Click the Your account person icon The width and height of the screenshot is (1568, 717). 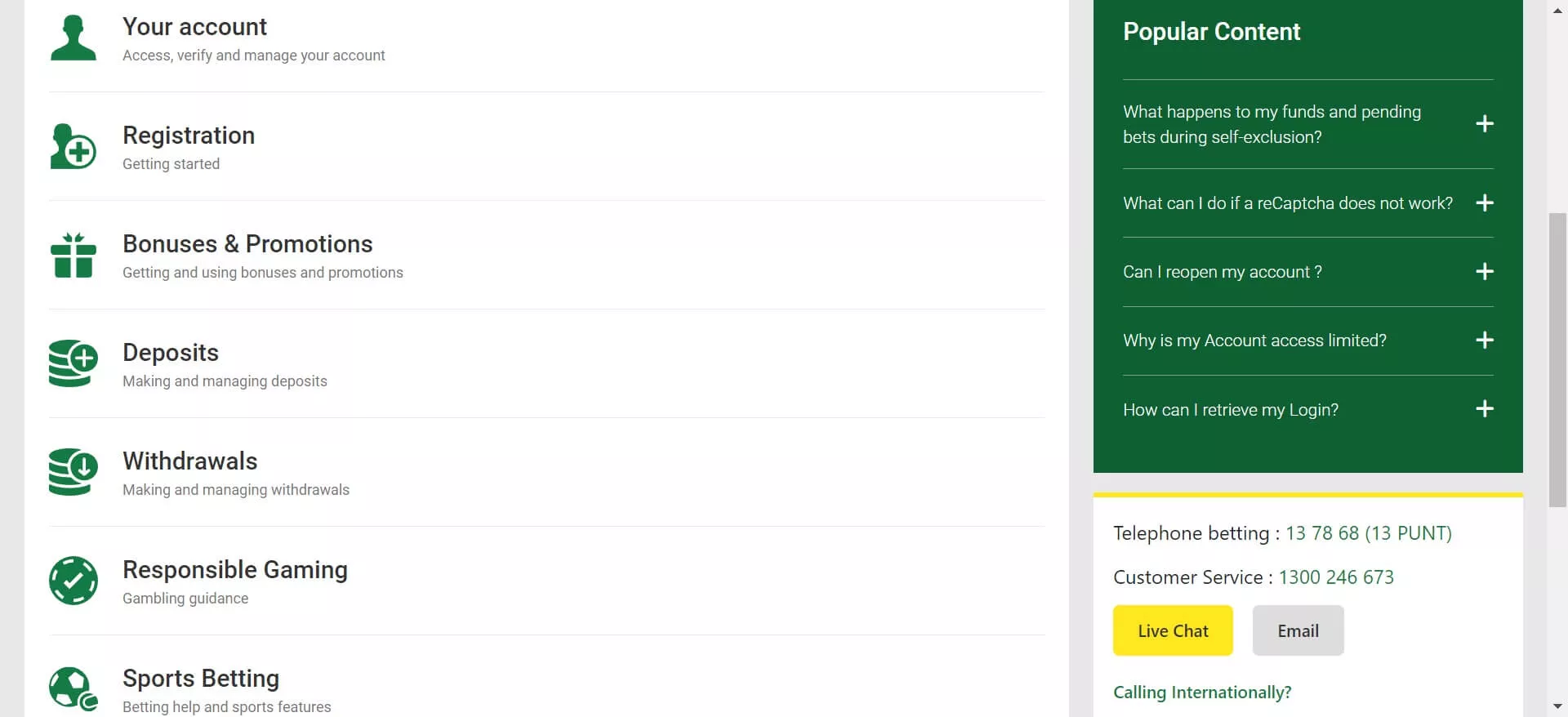[x=73, y=38]
